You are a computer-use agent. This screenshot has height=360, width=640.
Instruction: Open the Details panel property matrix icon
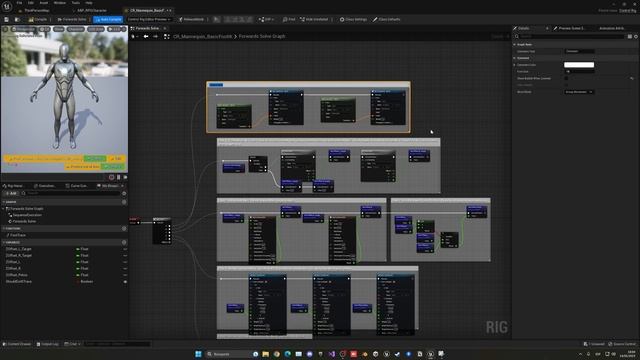pyautogui.click(x=630, y=37)
